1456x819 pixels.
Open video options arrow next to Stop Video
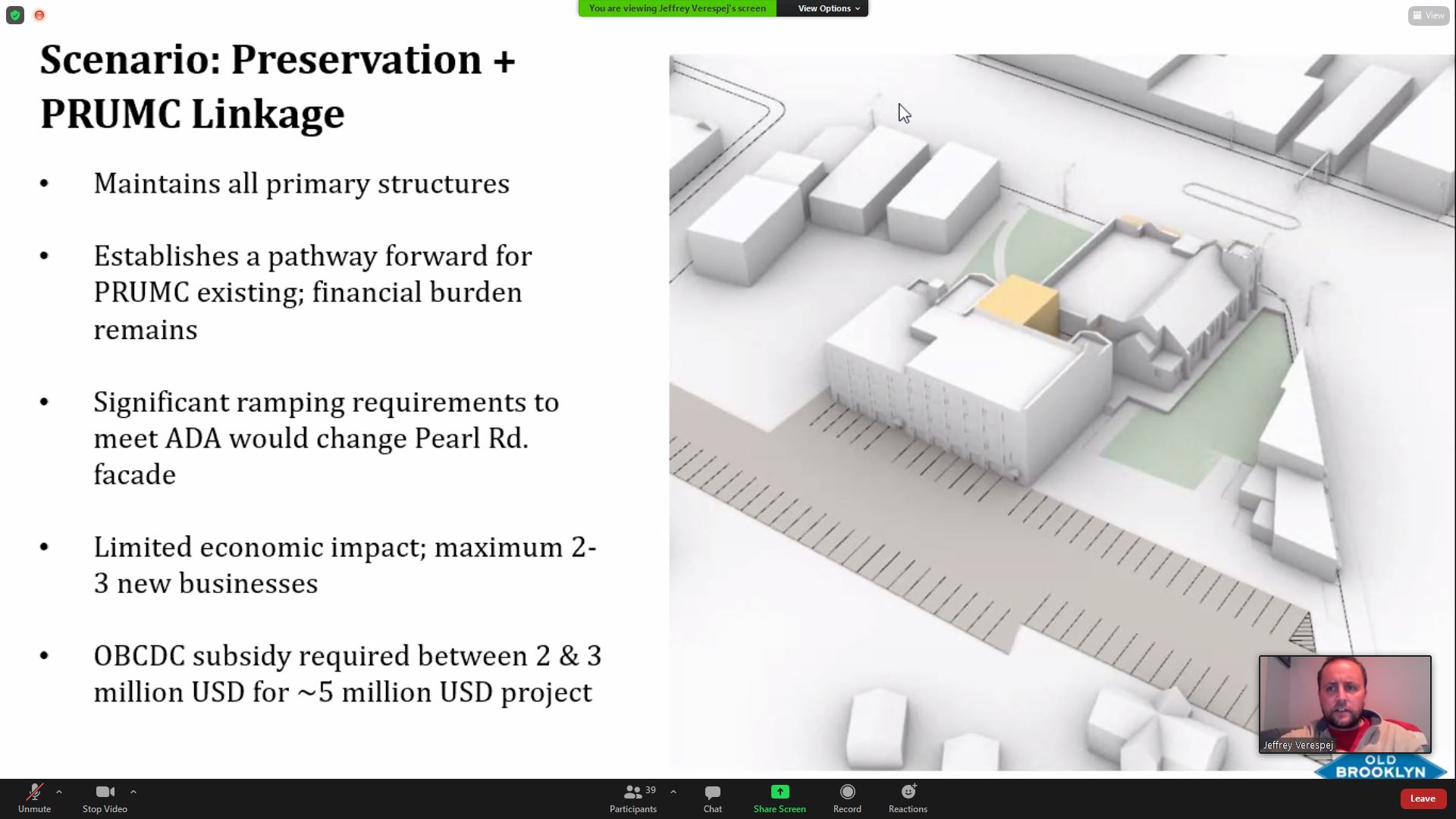(x=133, y=792)
